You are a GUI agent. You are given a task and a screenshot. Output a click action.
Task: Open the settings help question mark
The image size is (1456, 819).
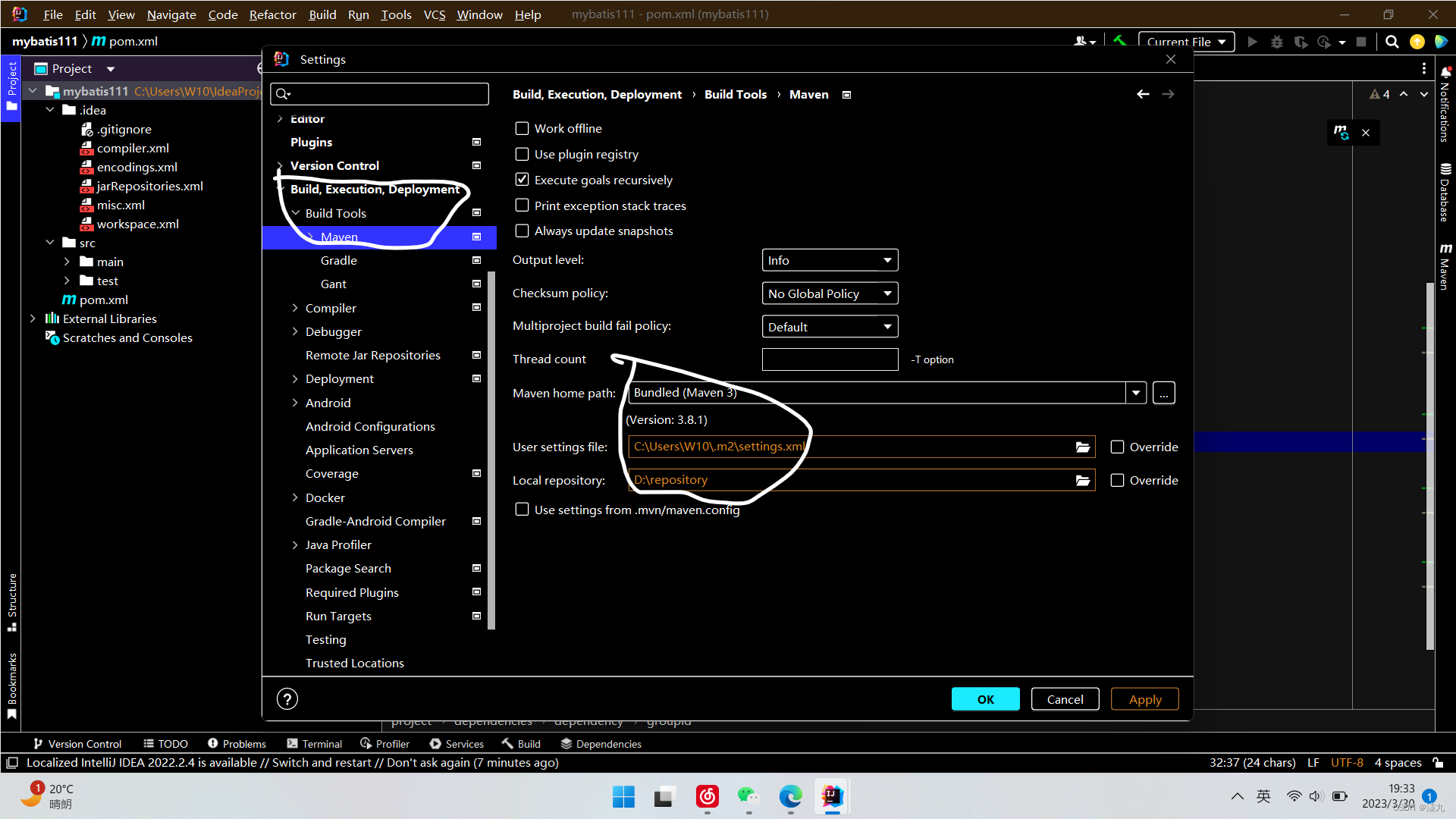click(287, 699)
